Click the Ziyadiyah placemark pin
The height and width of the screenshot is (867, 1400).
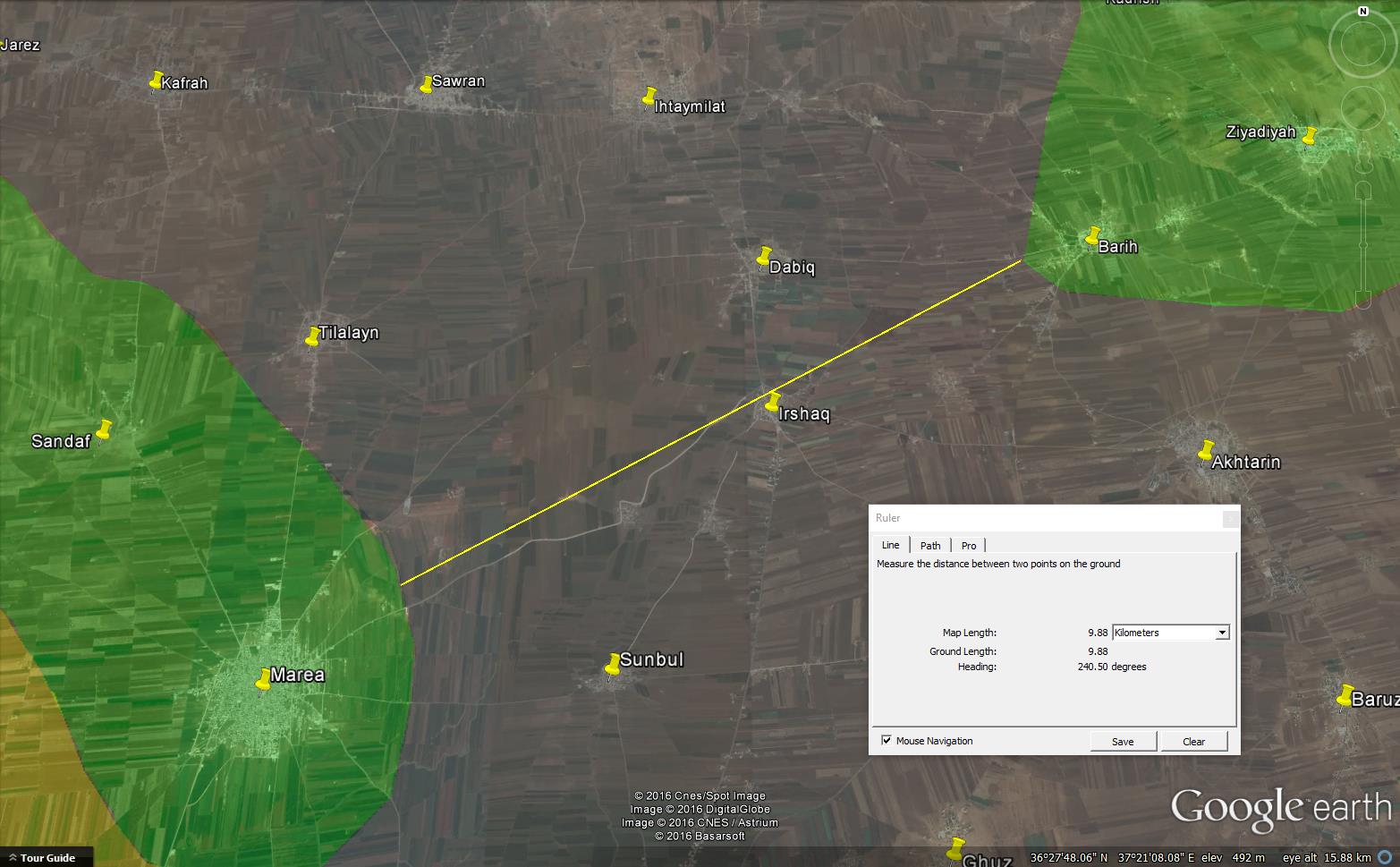tap(1310, 136)
